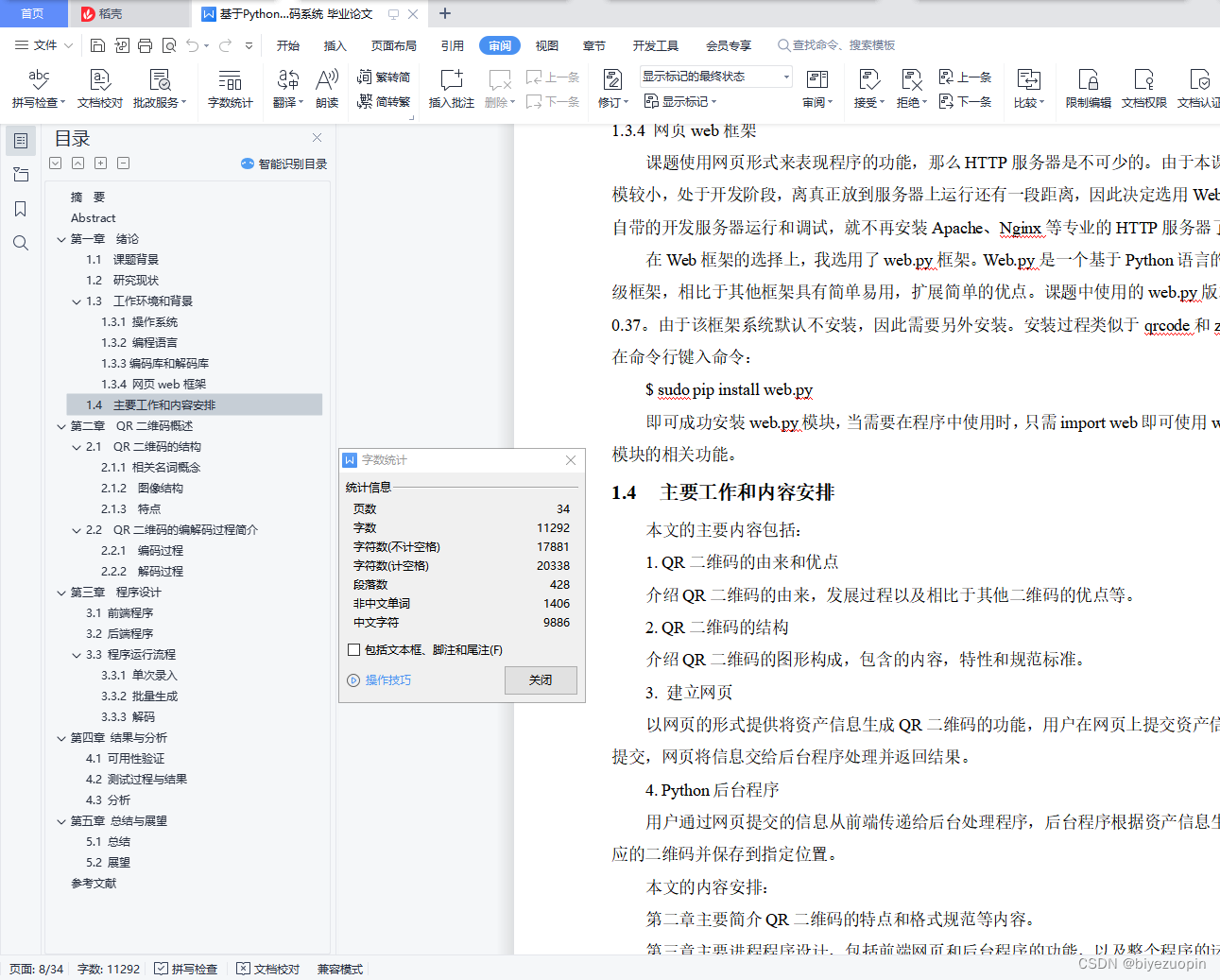Toggle track changes (修订)
Screen dimensions: 1220x980
point(612,88)
